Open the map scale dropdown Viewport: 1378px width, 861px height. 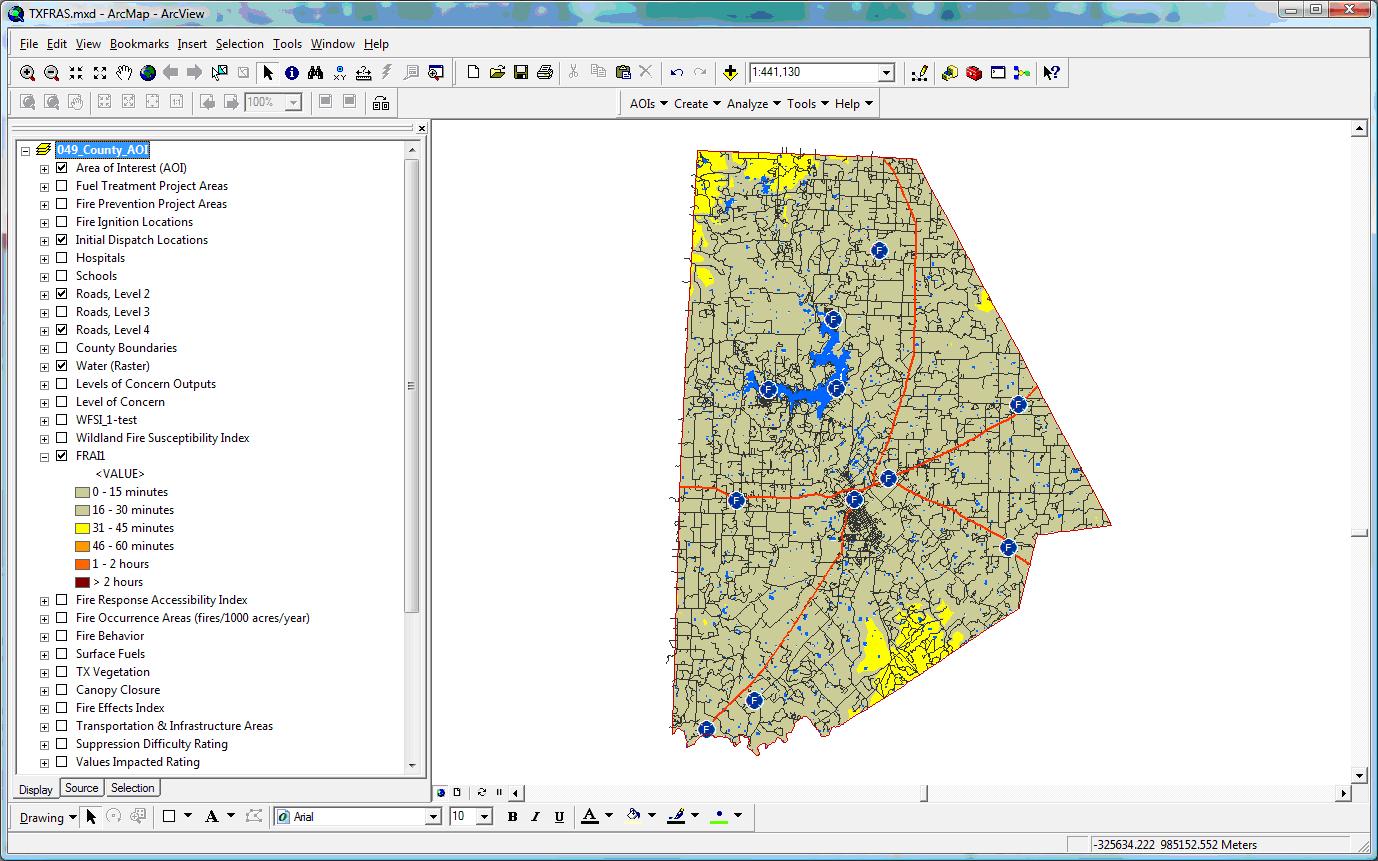886,73
